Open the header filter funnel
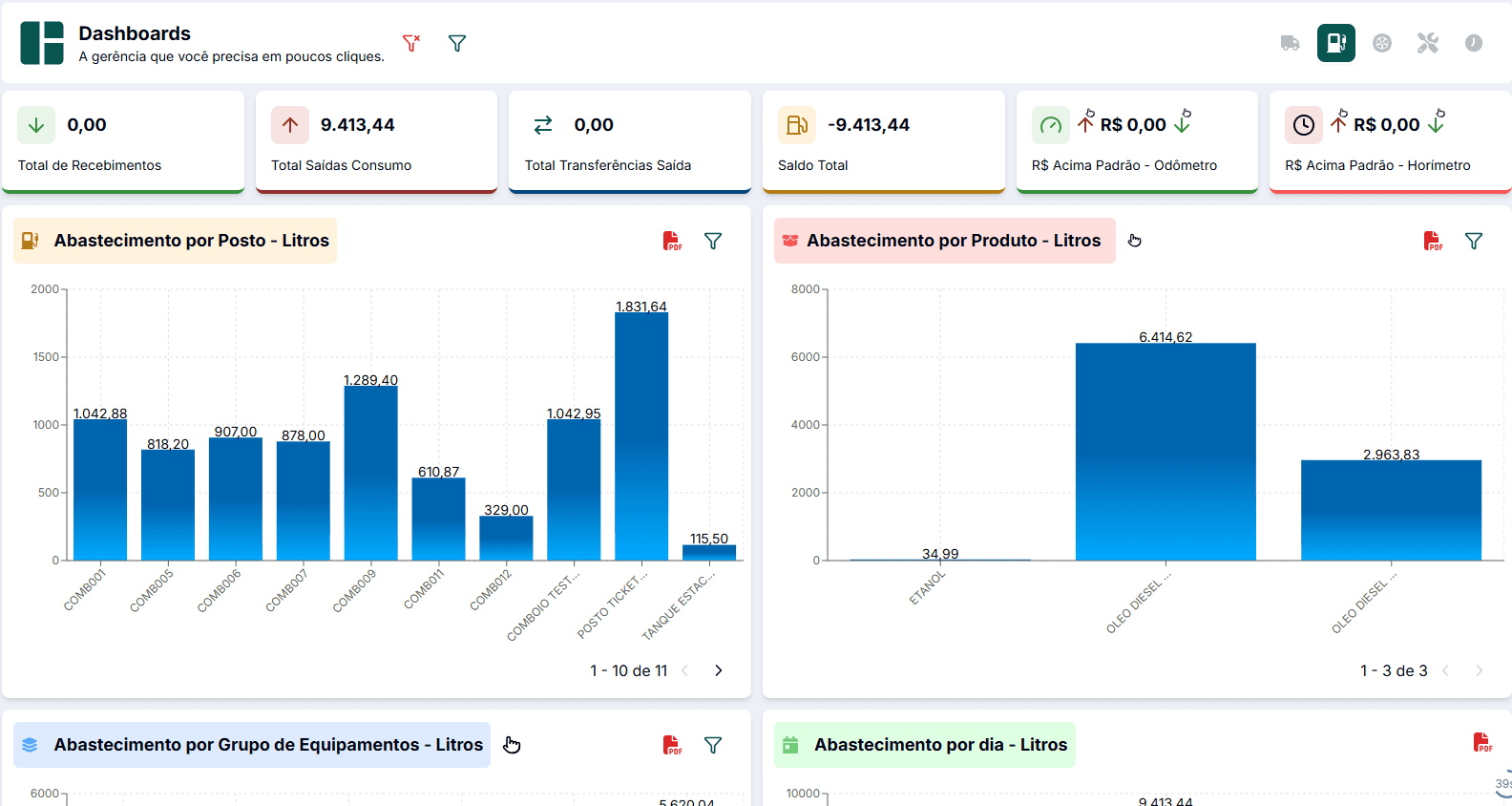 [x=457, y=43]
